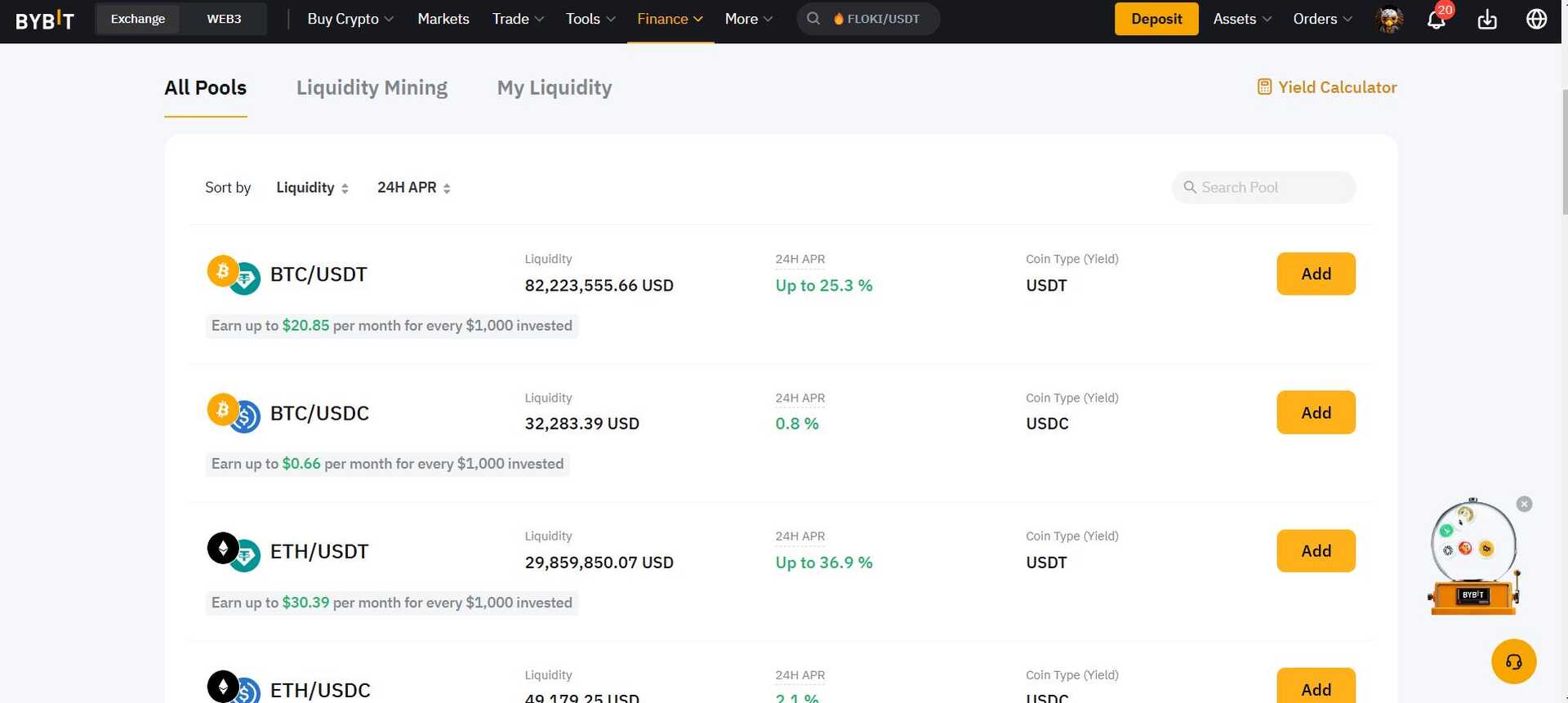Expand the Tools menu
Viewport: 1568px width, 703px height.
click(x=590, y=19)
